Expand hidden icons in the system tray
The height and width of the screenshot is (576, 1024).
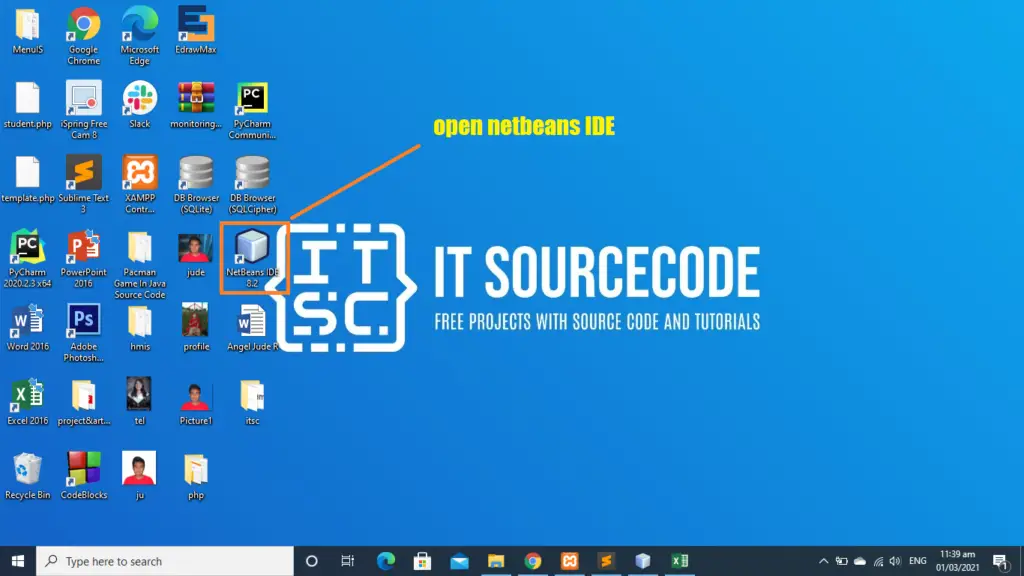pos(823,561)
